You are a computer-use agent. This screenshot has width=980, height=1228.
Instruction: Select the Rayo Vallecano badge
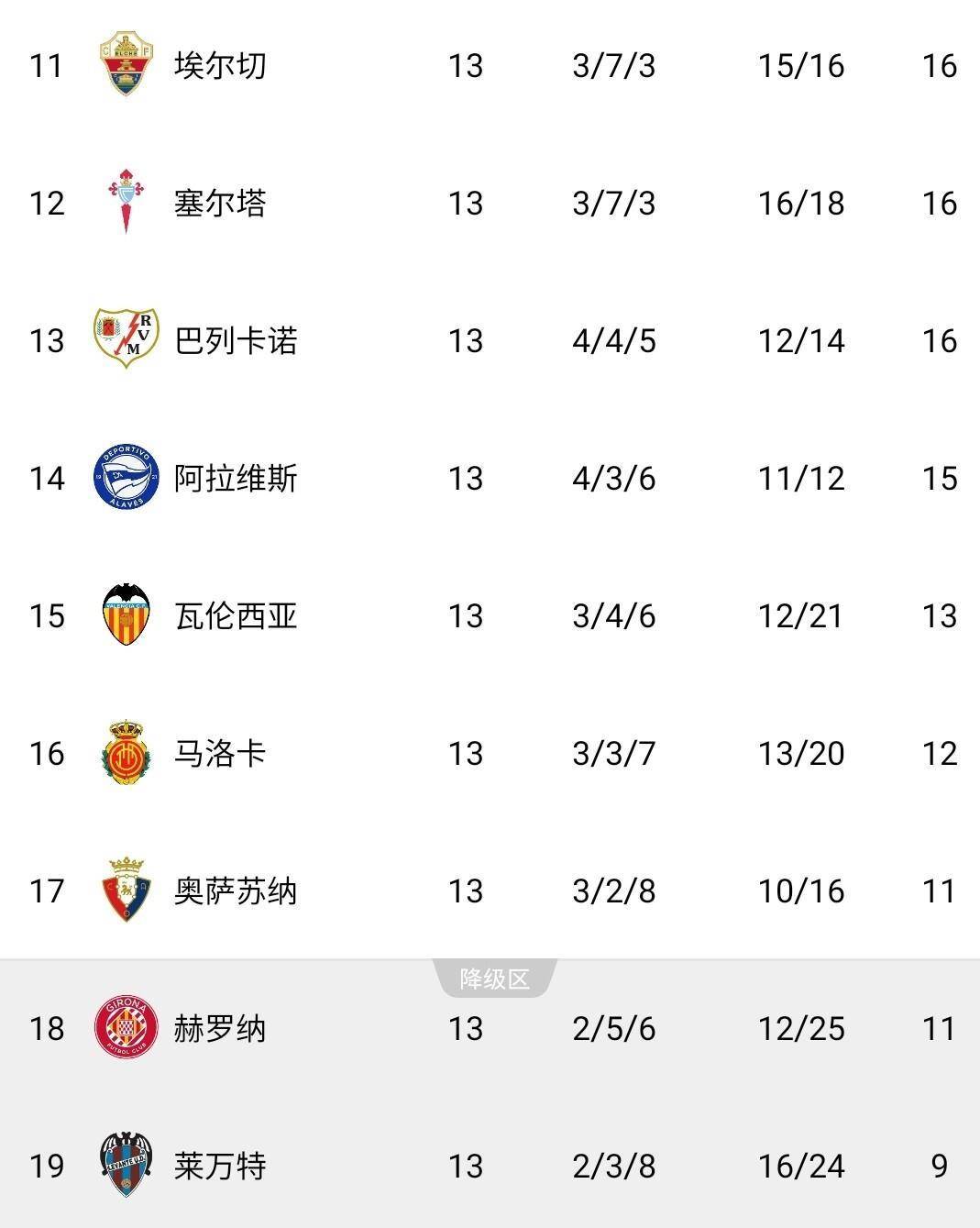tap(126, 338)
